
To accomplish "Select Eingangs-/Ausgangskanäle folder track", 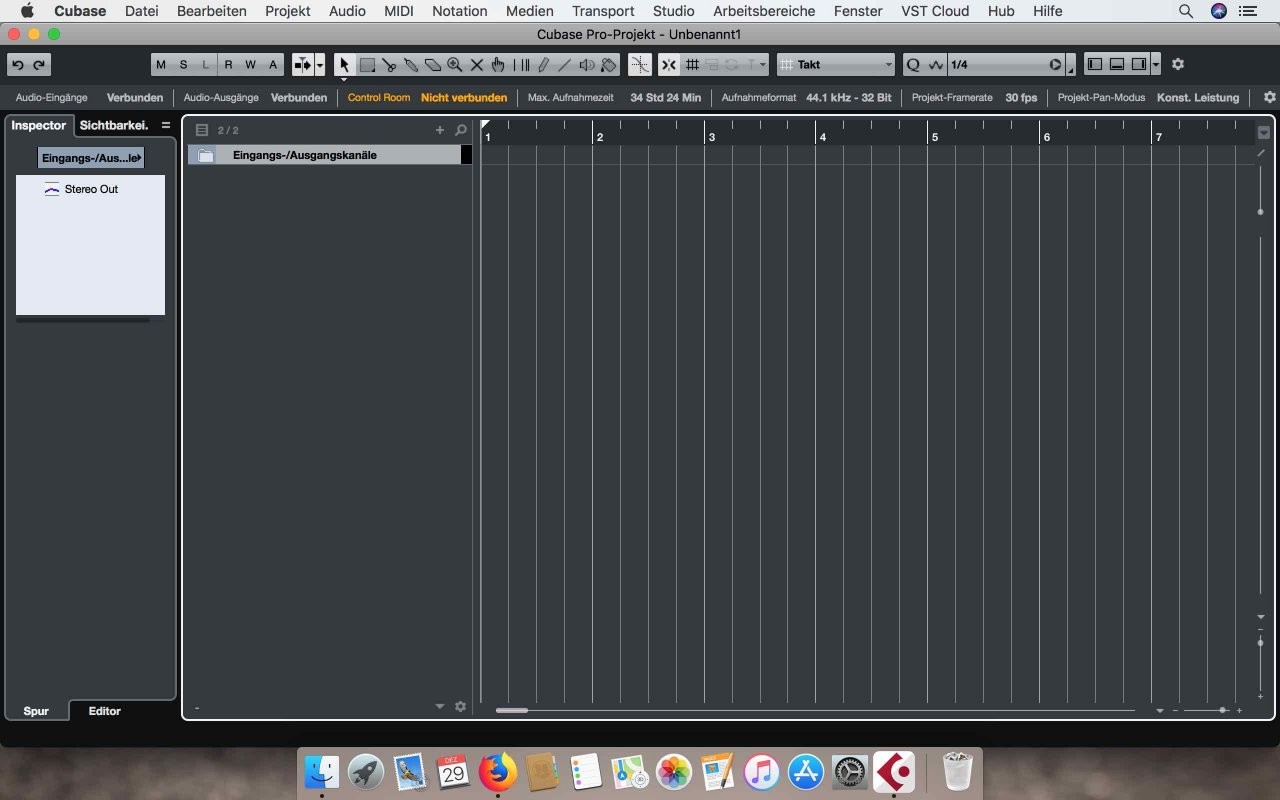I will (x=329, y=155).
